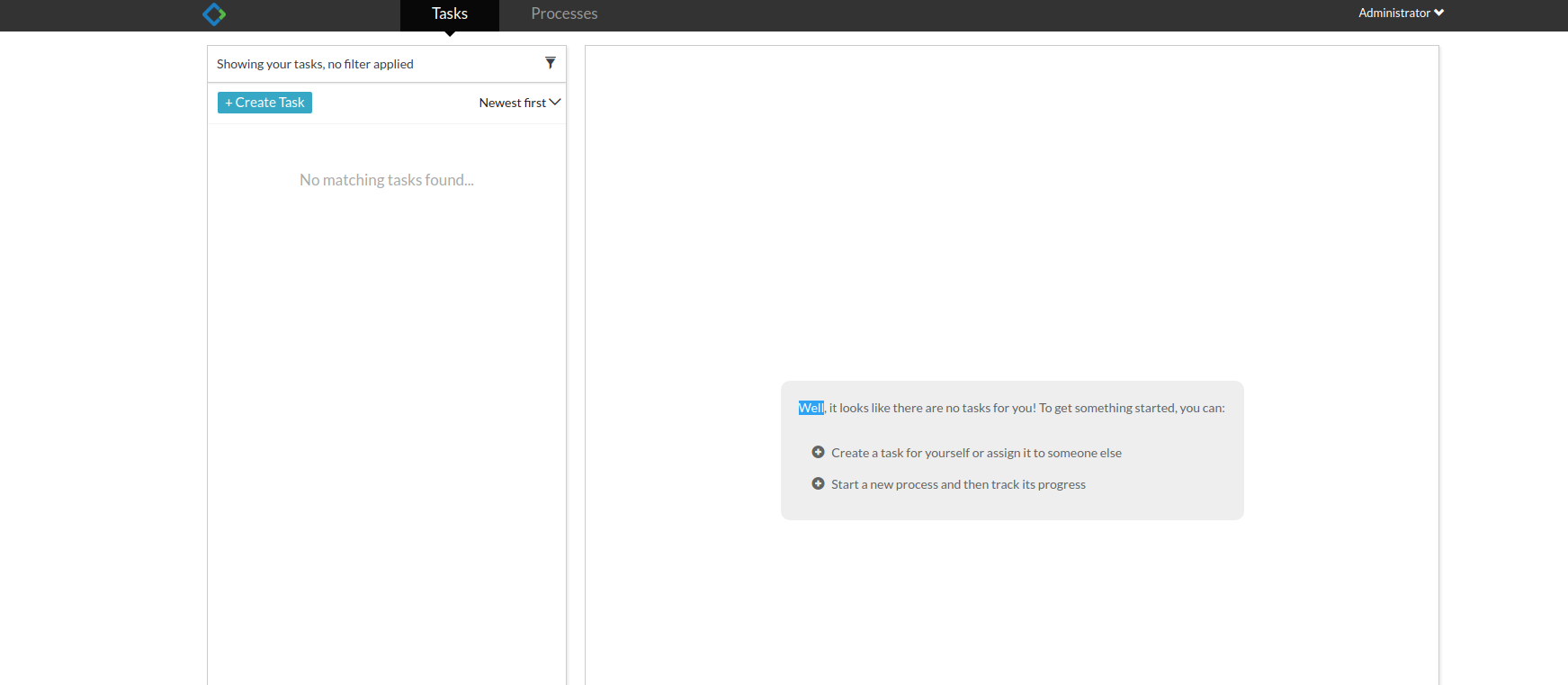The width and height of the screenshot is (1568, 685).
Task: Click plus icon beside 'Create a task for yourself'
Action: [818, 452]
